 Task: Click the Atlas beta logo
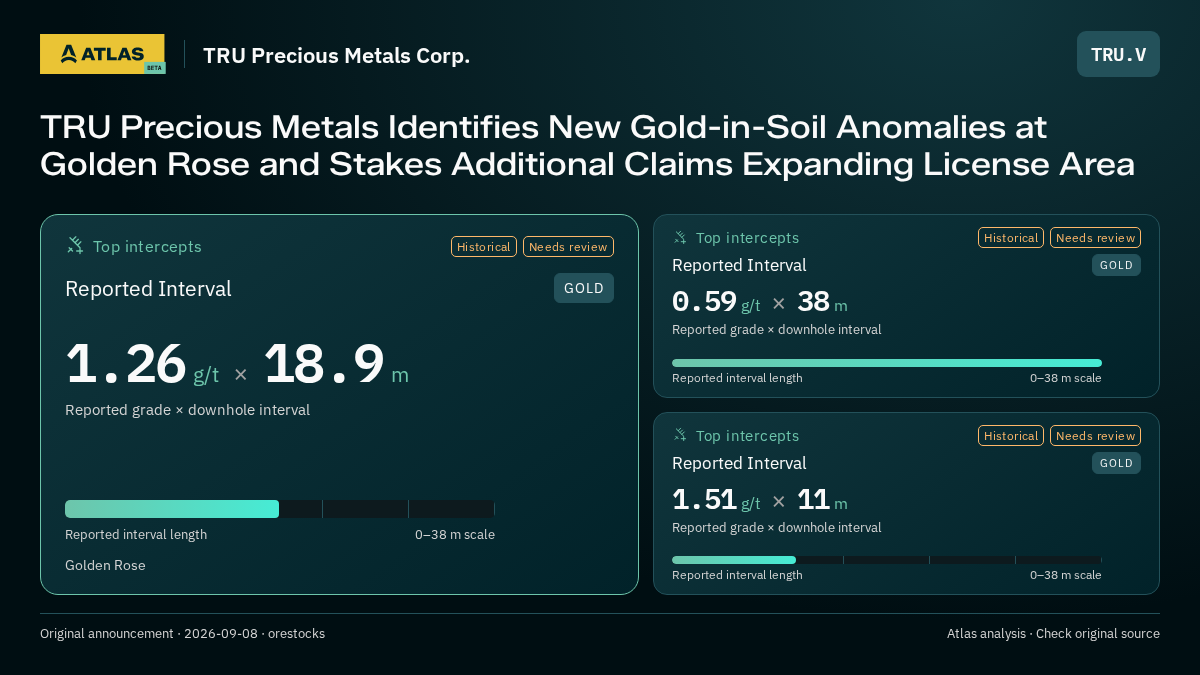(x=102, y=54)
